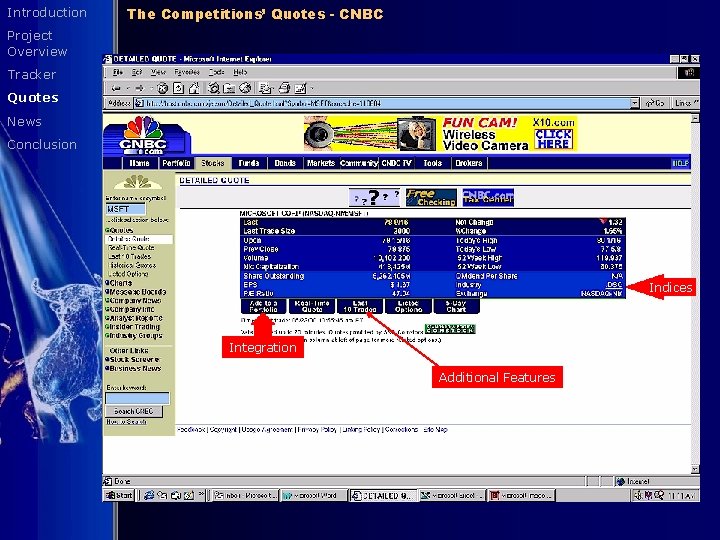This screenshot has height=540, width=720.
Task: Click the question marks banner image
Action: tap(375, 197)
